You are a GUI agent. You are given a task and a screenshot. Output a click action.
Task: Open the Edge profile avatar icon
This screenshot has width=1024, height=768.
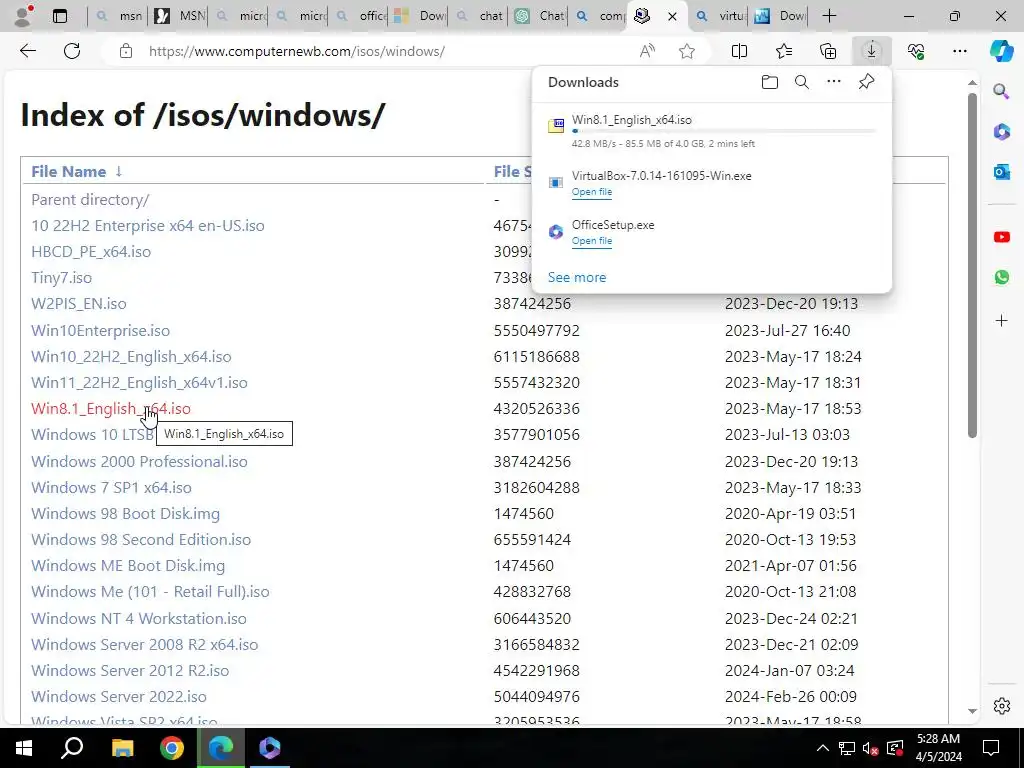[24, 16]
